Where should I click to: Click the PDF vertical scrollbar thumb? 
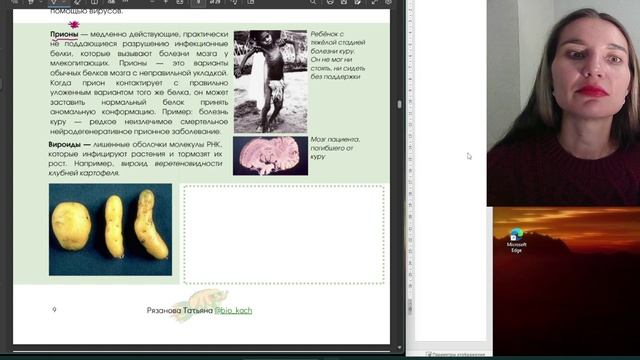[x=399, y=104]
